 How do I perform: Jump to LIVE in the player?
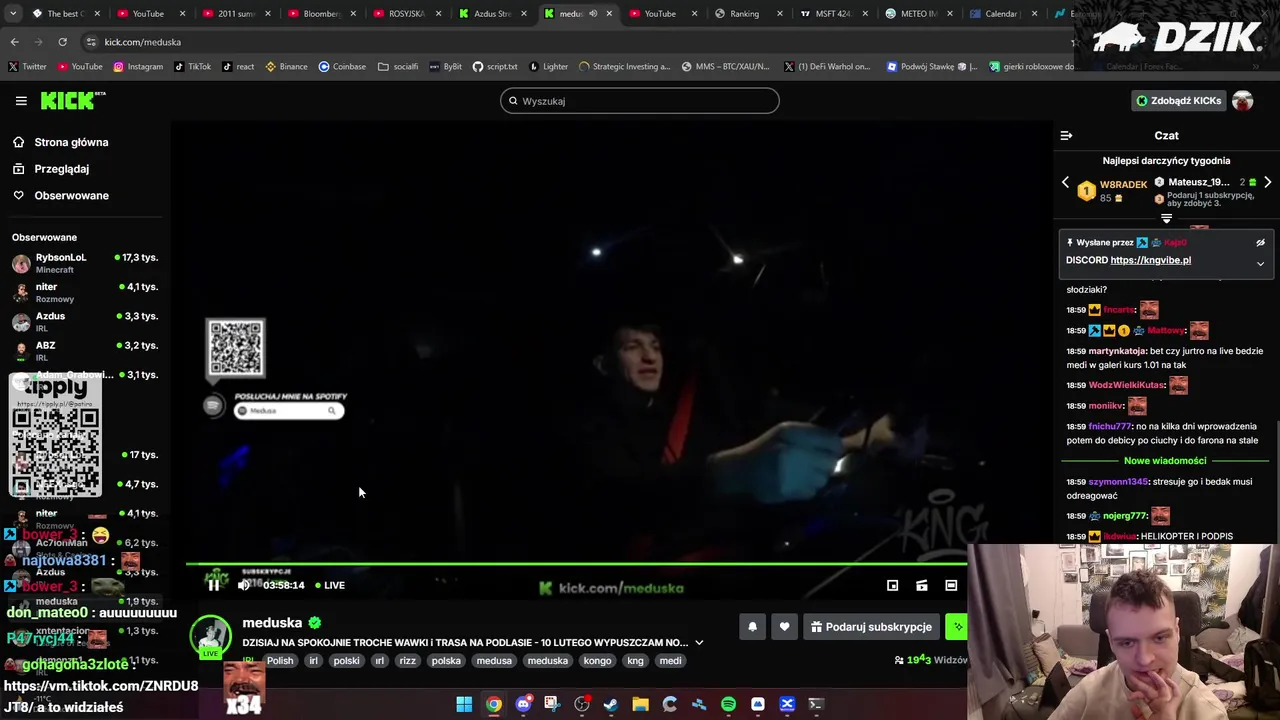330,585
